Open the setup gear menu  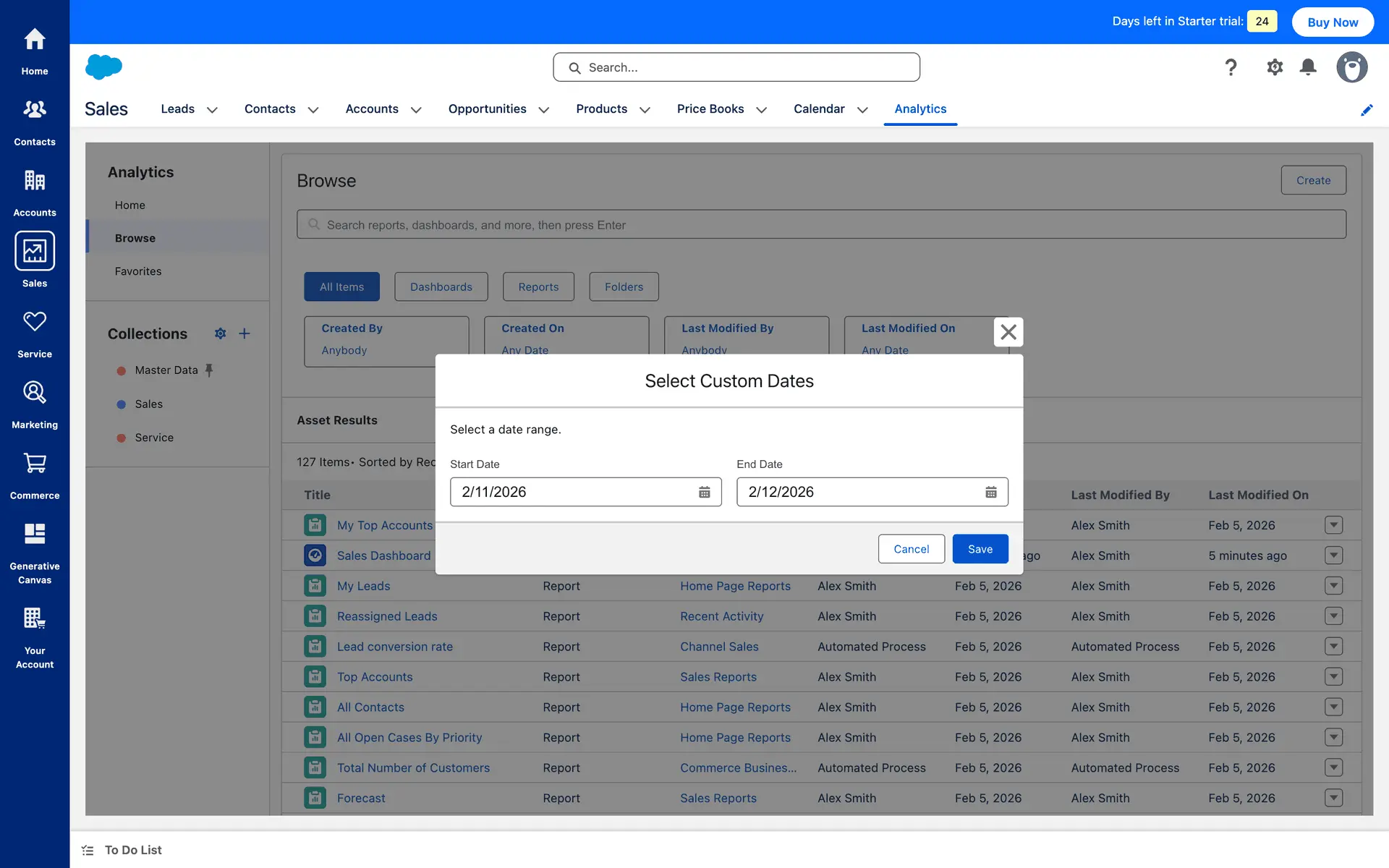pyautogui.click(x=1274, y=67)
